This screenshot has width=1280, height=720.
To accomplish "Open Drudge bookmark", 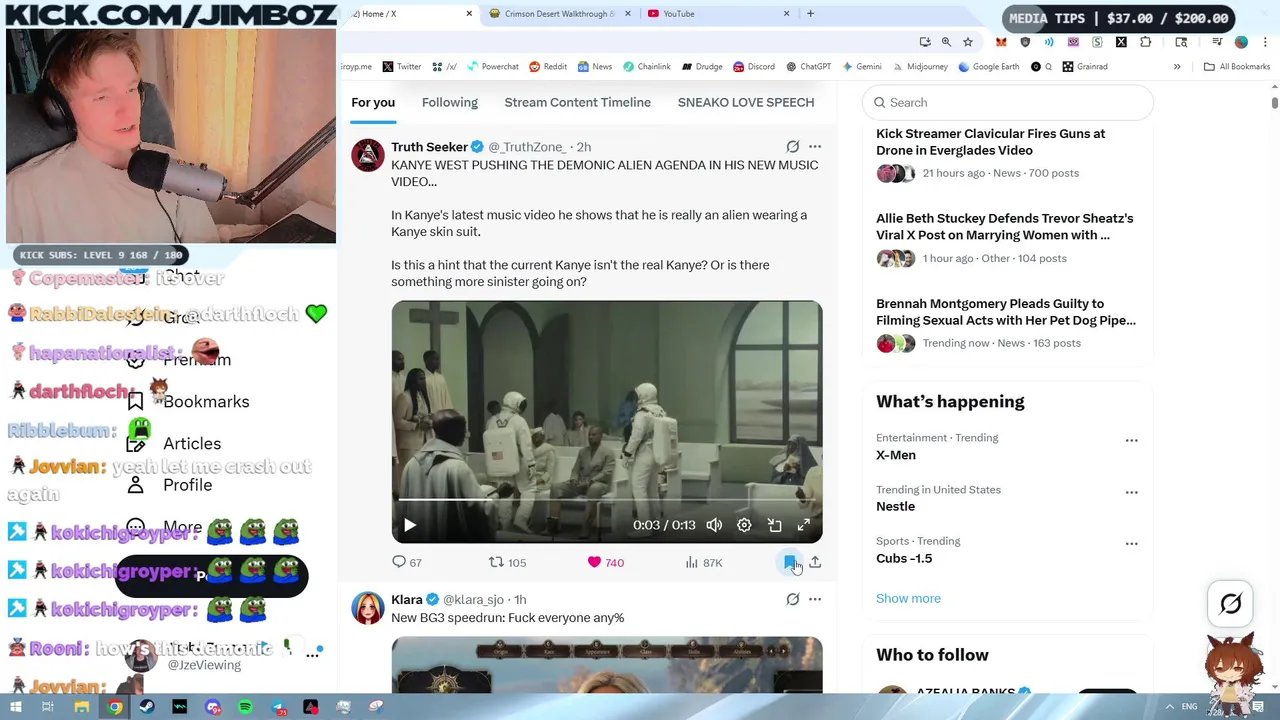I will pos(702,67).
